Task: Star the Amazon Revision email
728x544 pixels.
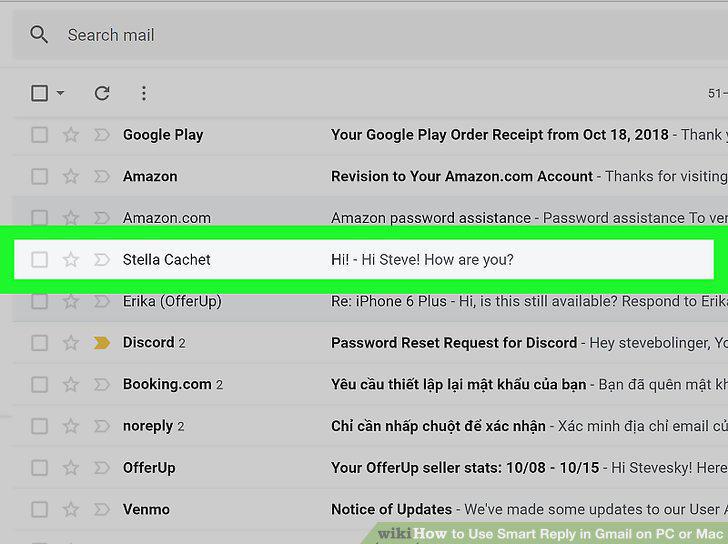Action: coord(71,176)
